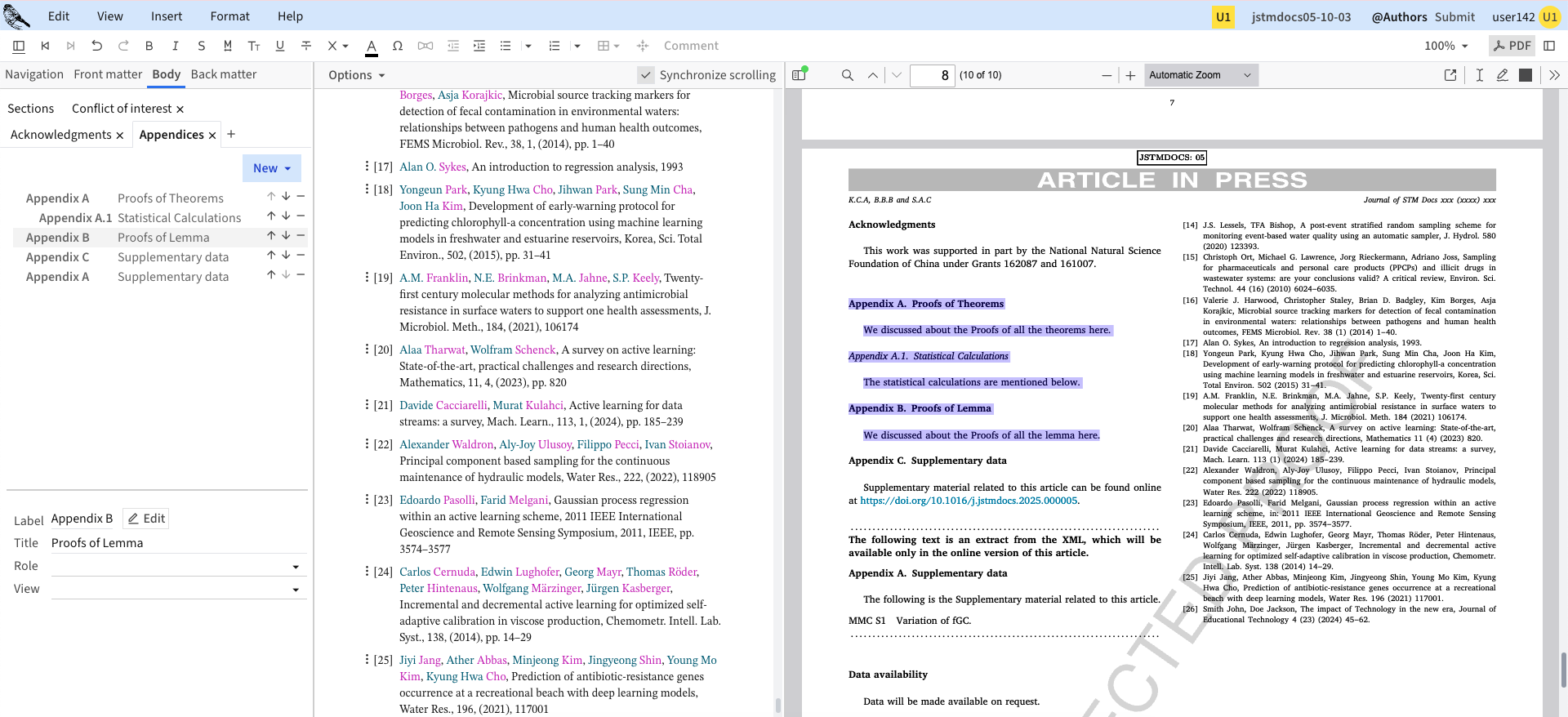1568x717 pixels.
Task: Open the Insert menu
Action: click(167, 16)
